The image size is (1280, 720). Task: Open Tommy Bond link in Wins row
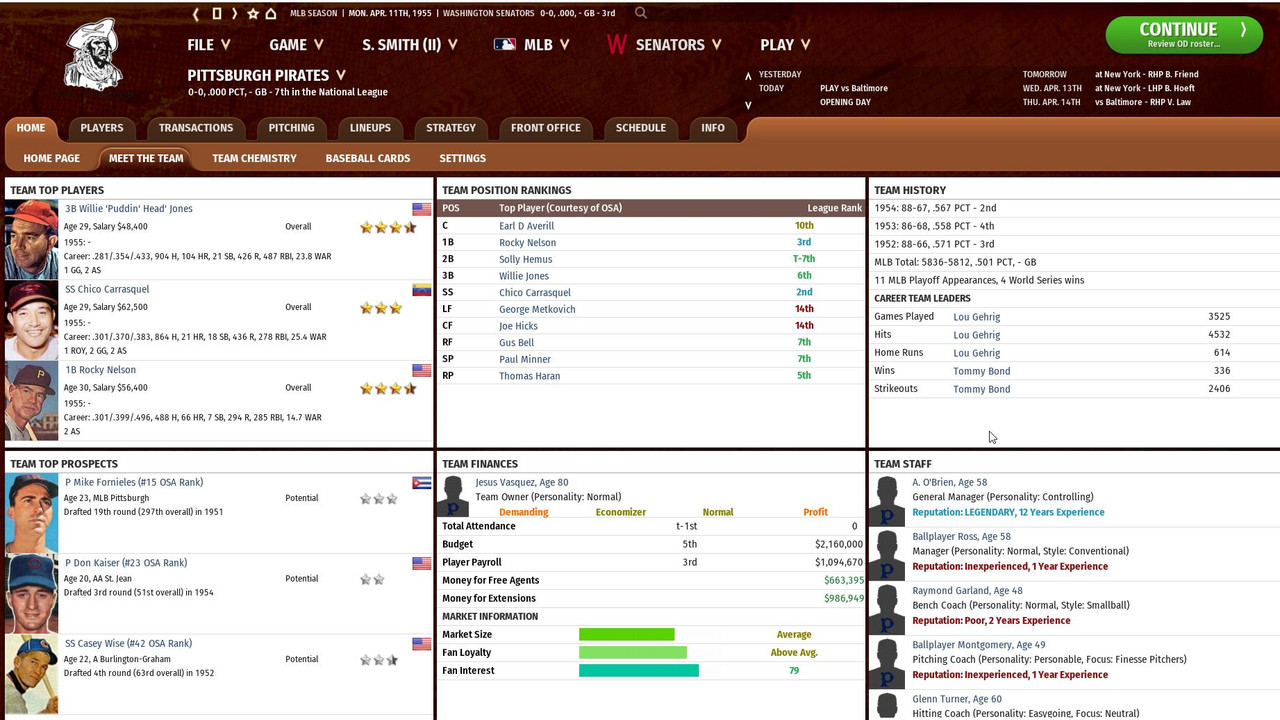[982, 371]
